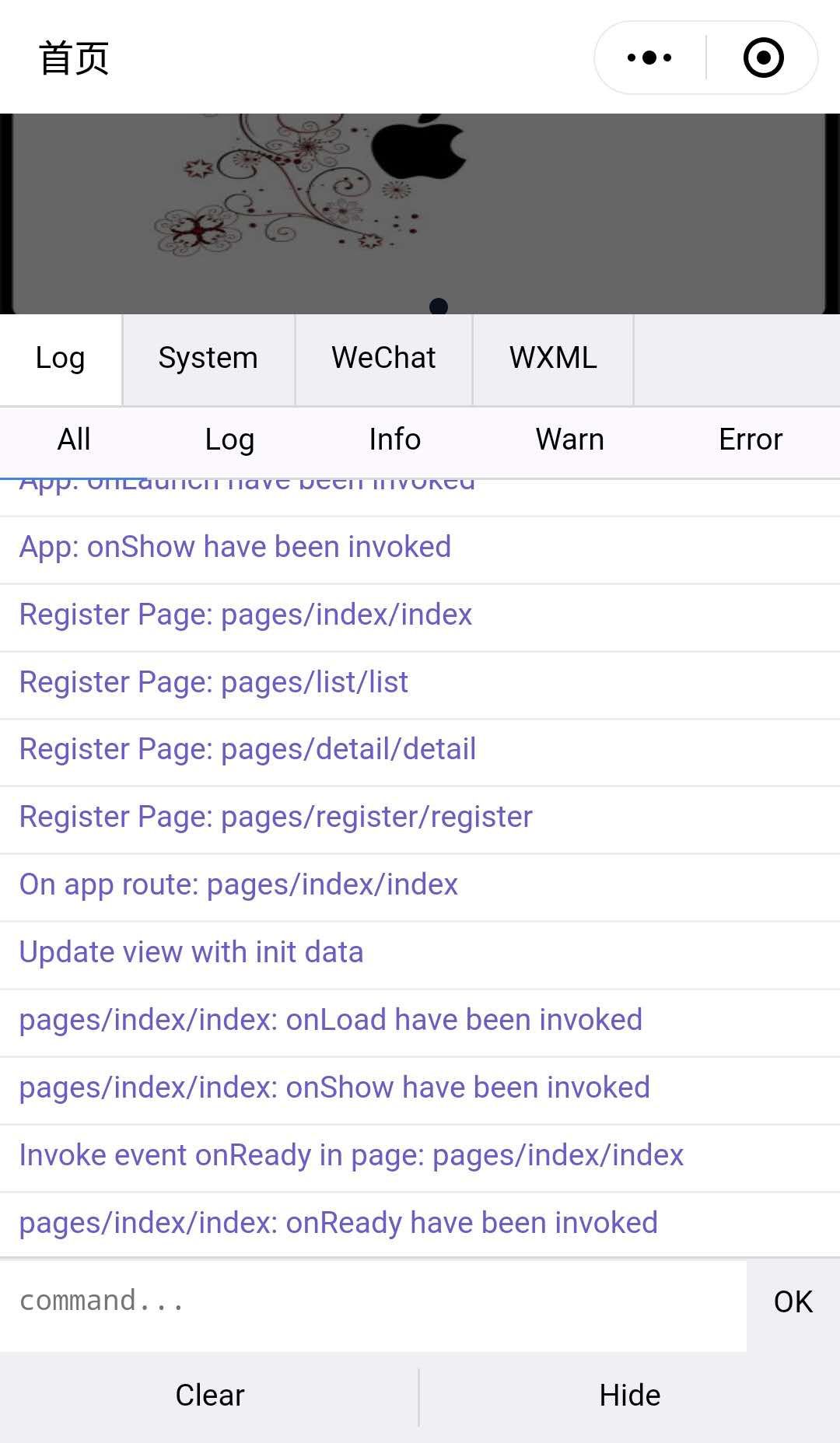Switch to the System tab
Screen dimensions: 840x1443
[x=208, y=359]
